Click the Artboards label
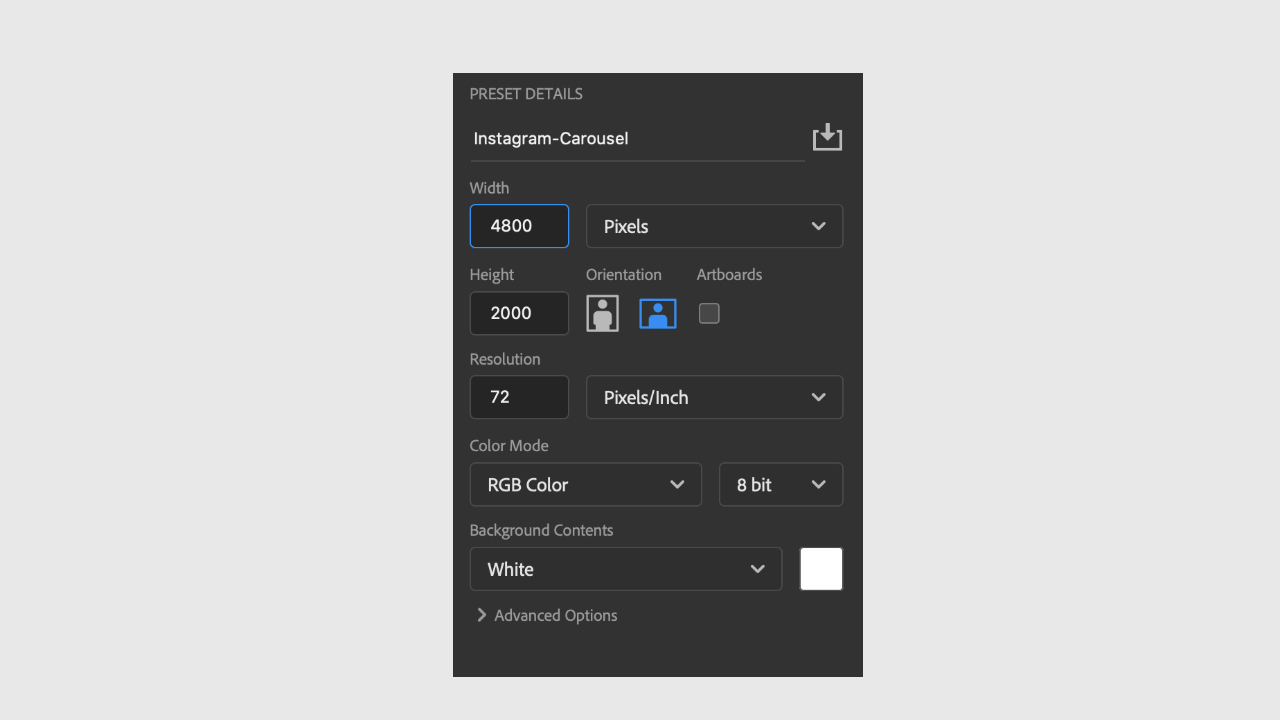The image size is (1280, 720). (729, 275)
